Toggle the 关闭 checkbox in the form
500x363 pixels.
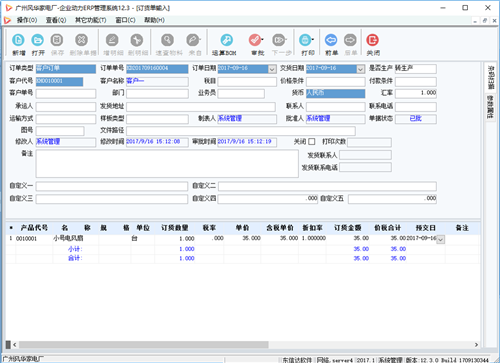pyautogui.click(x=312, y=142)
